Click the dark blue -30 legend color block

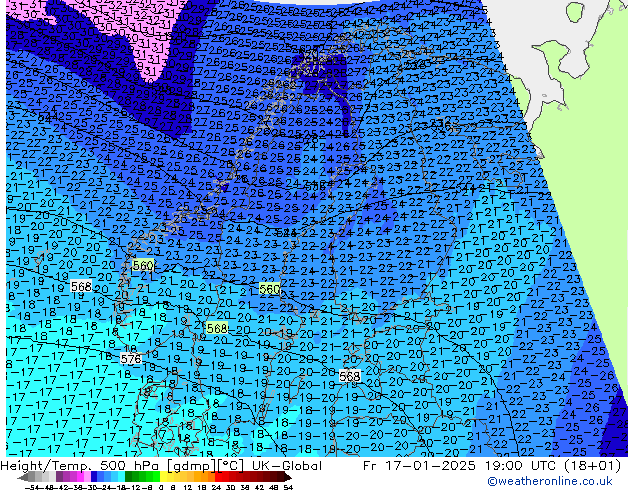[x=94, y=476]
